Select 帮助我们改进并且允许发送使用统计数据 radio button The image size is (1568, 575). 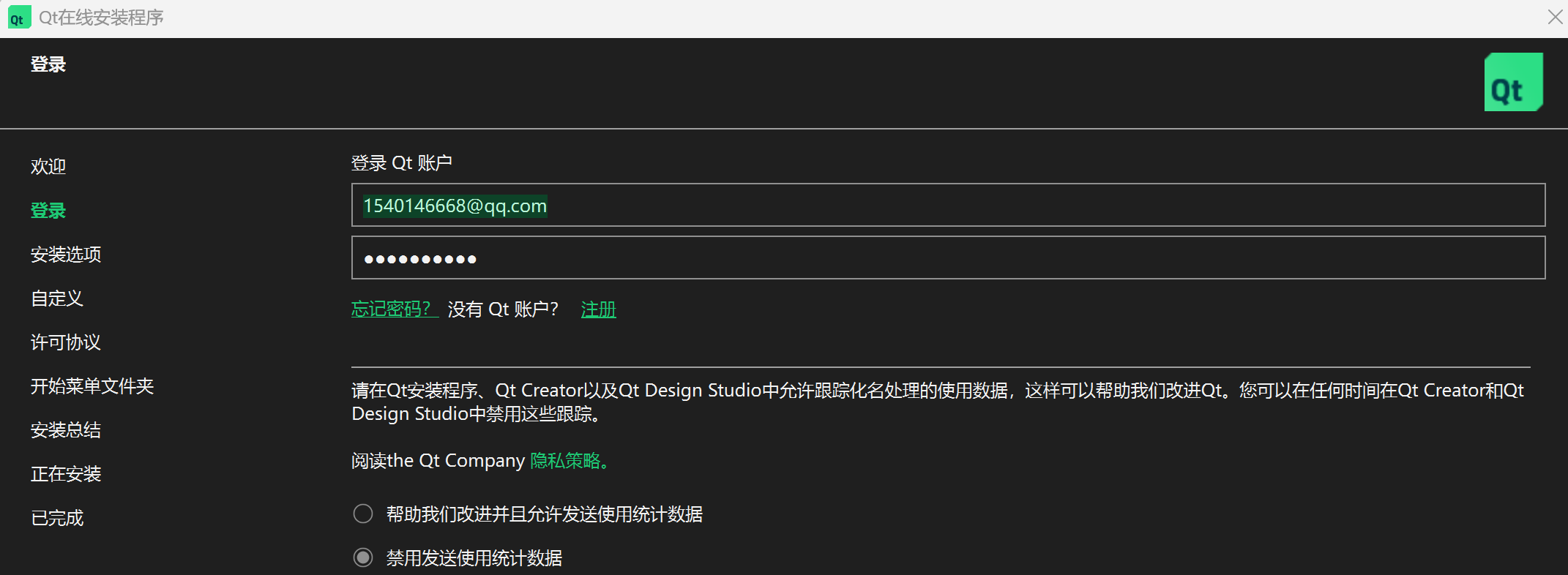(x=363, y=514)
